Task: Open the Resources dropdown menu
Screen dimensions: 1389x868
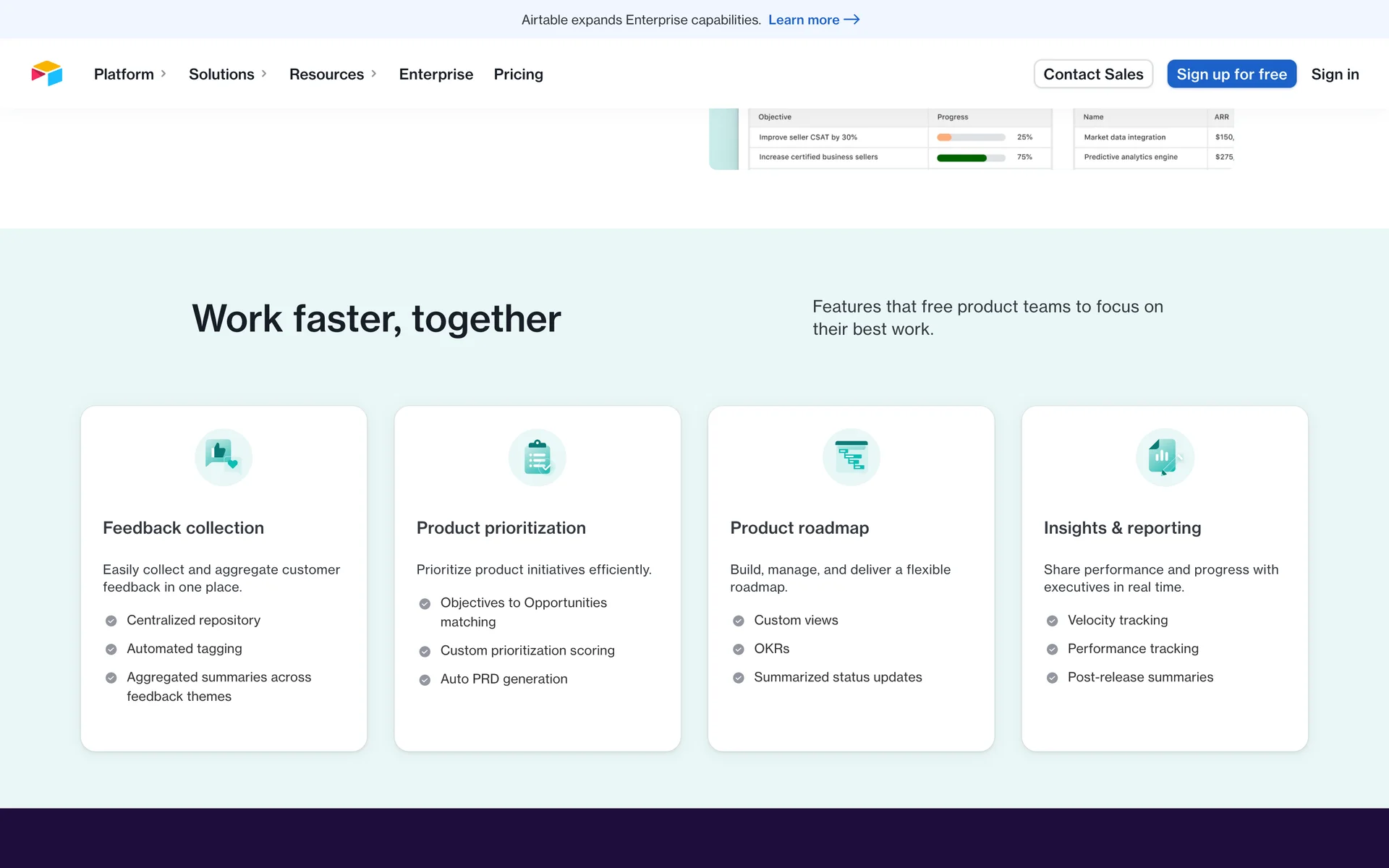Action: [332, 74]
